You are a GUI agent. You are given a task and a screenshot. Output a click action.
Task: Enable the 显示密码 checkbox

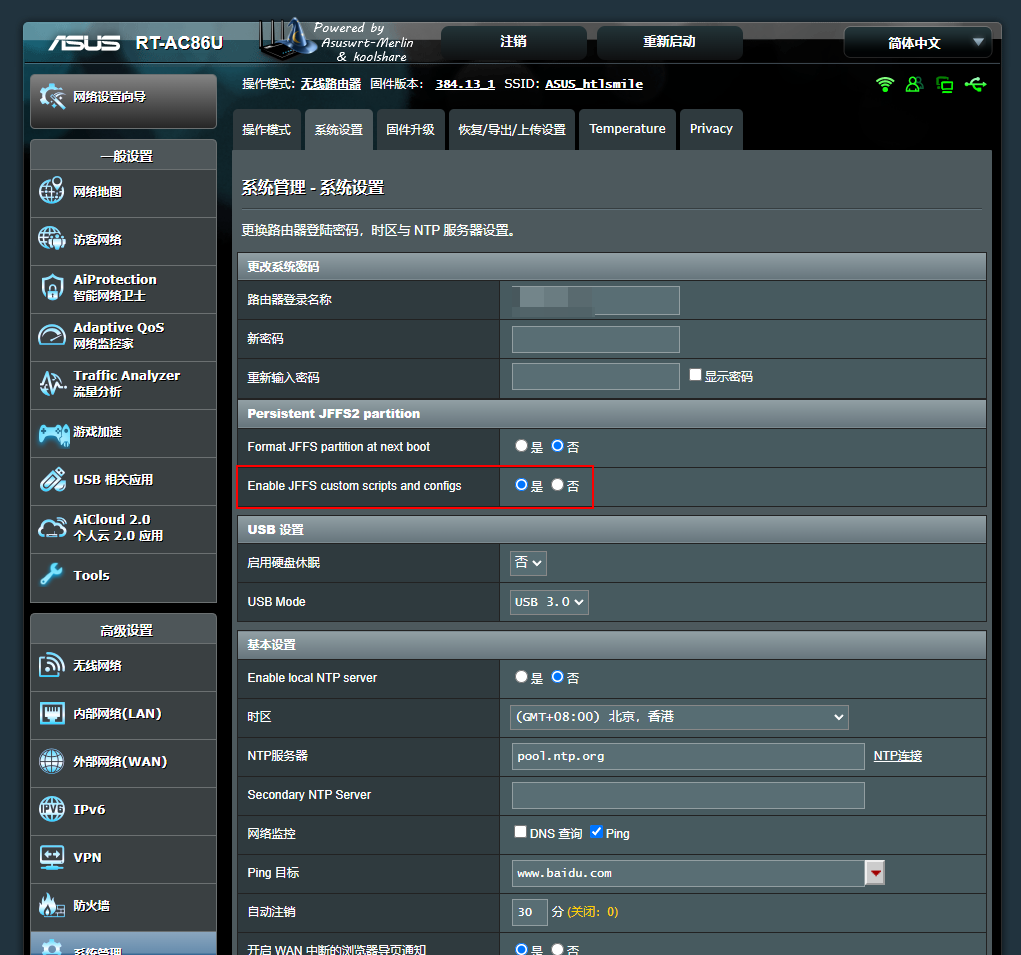(x=696, y=375)
